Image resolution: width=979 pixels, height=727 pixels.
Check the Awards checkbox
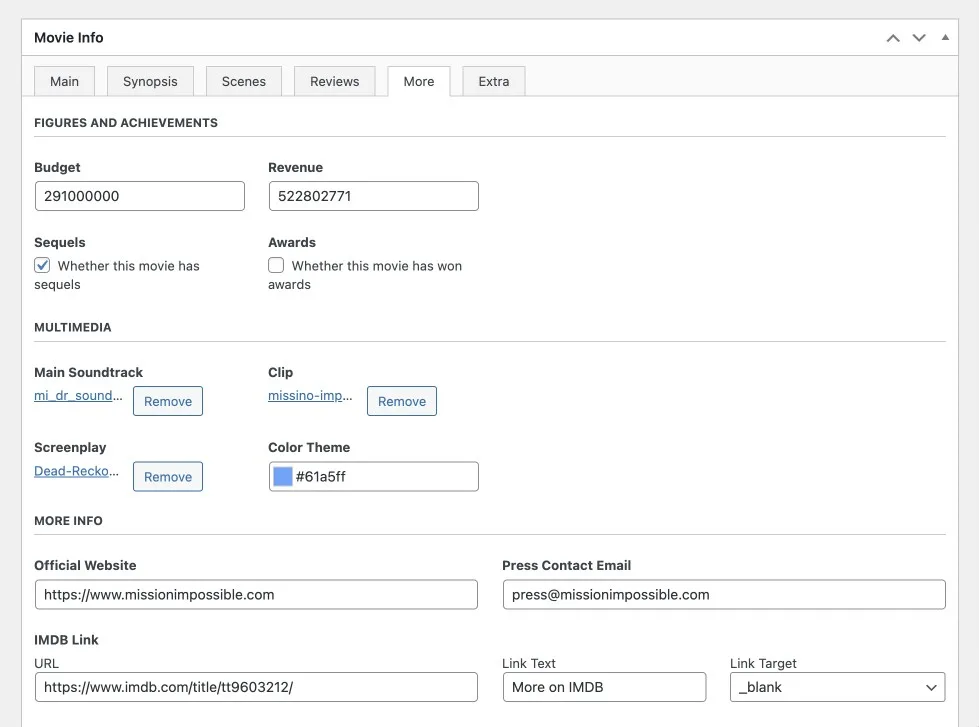[276, 265]
